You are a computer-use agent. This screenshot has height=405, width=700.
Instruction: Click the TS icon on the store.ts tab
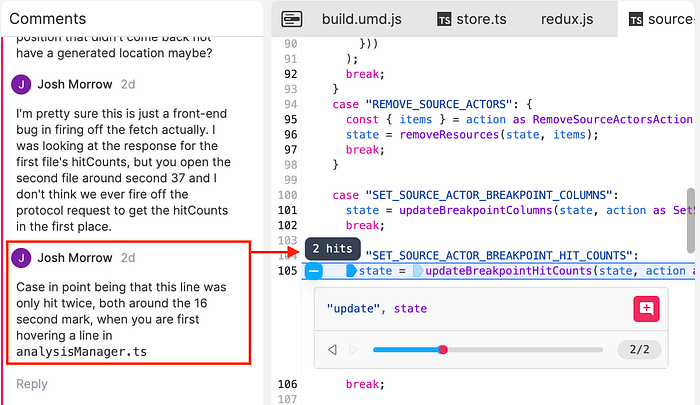coord(445,19)
